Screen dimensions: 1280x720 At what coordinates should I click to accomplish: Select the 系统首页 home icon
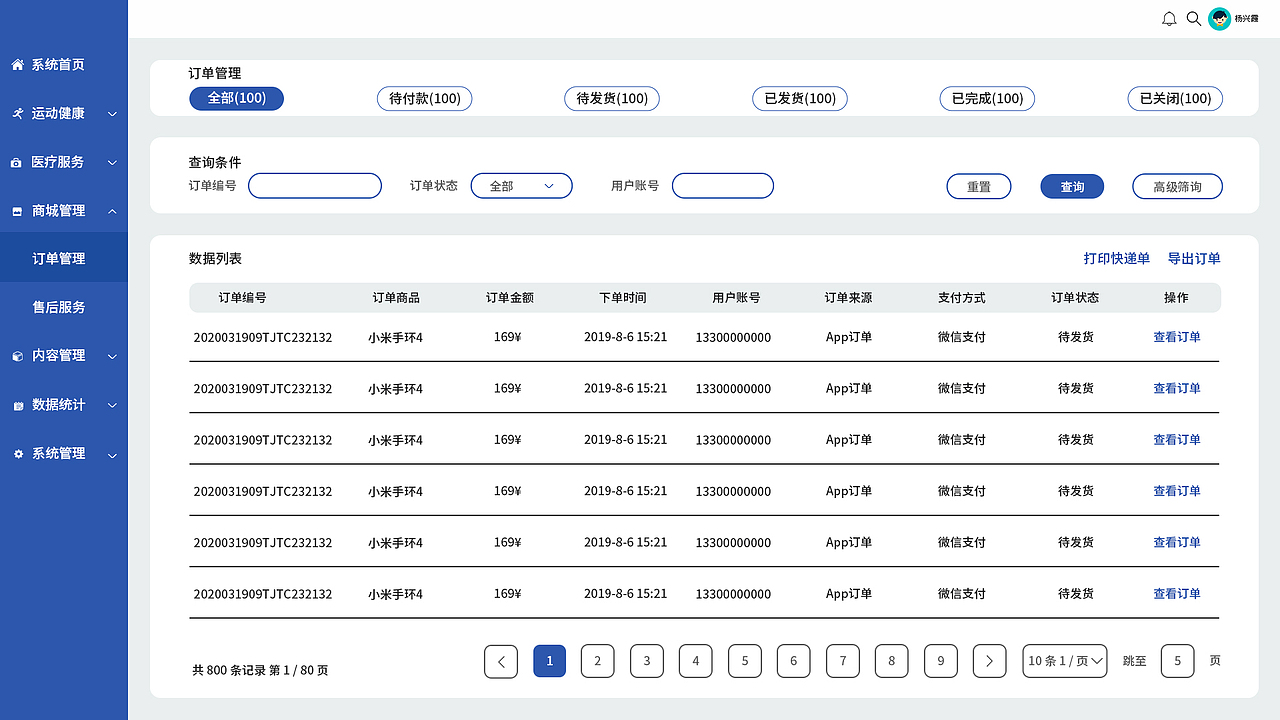pos(15,64)
